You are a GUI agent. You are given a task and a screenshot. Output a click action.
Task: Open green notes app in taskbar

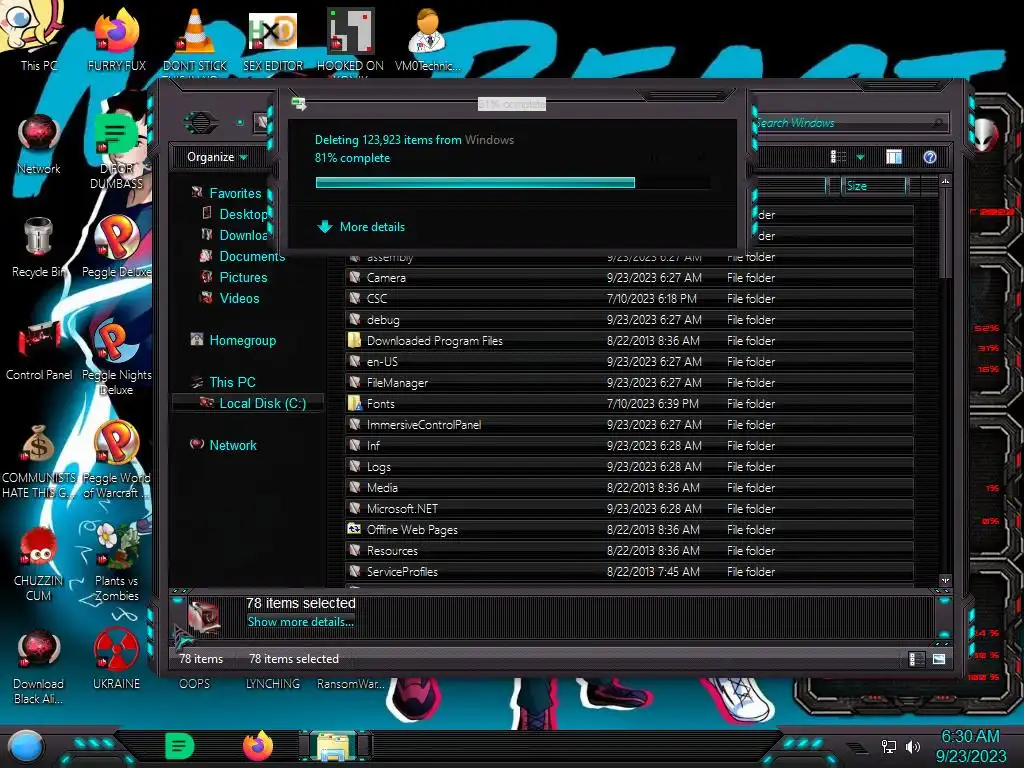click(x=180, y=746)
